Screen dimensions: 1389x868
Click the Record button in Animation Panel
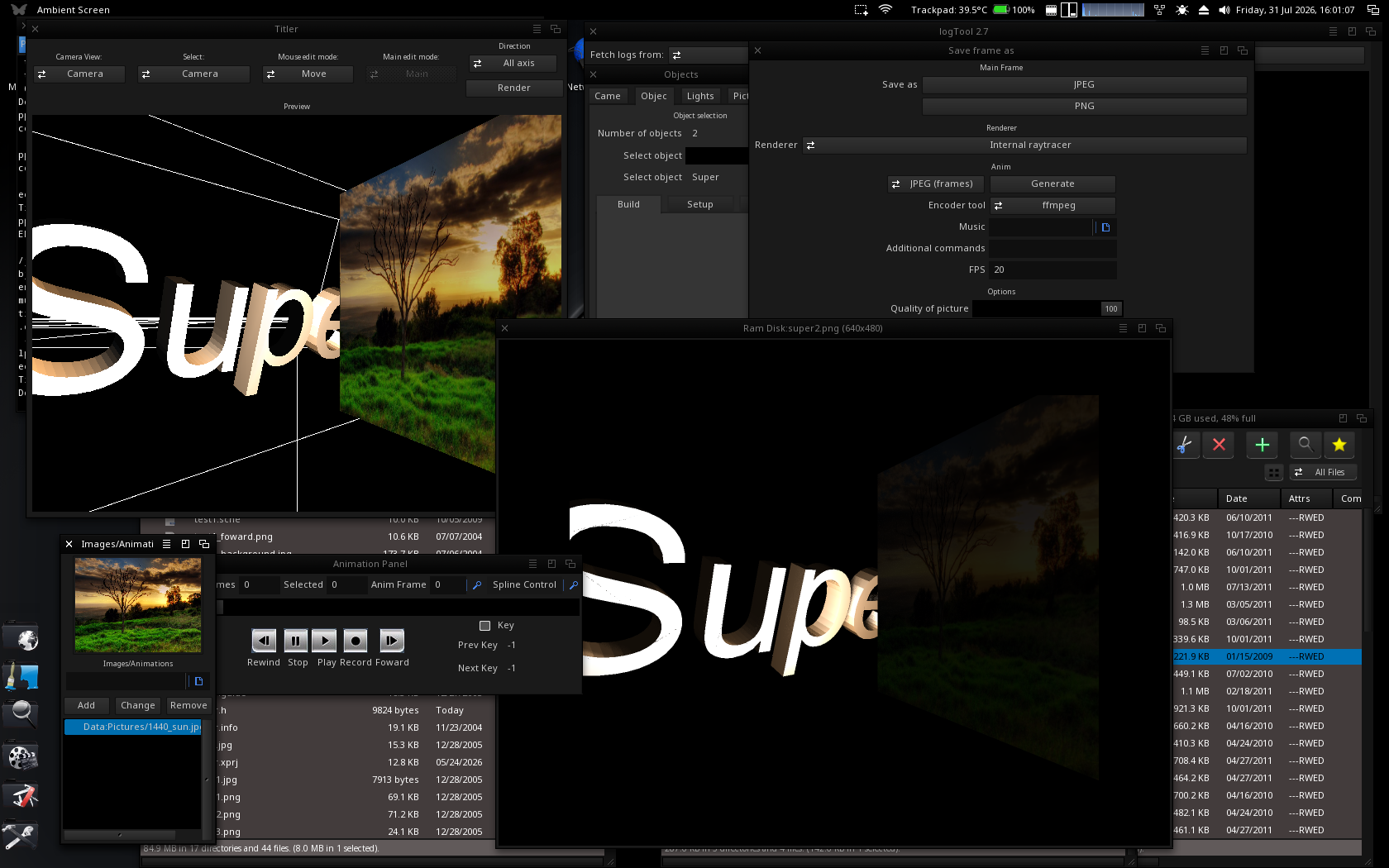356,640
